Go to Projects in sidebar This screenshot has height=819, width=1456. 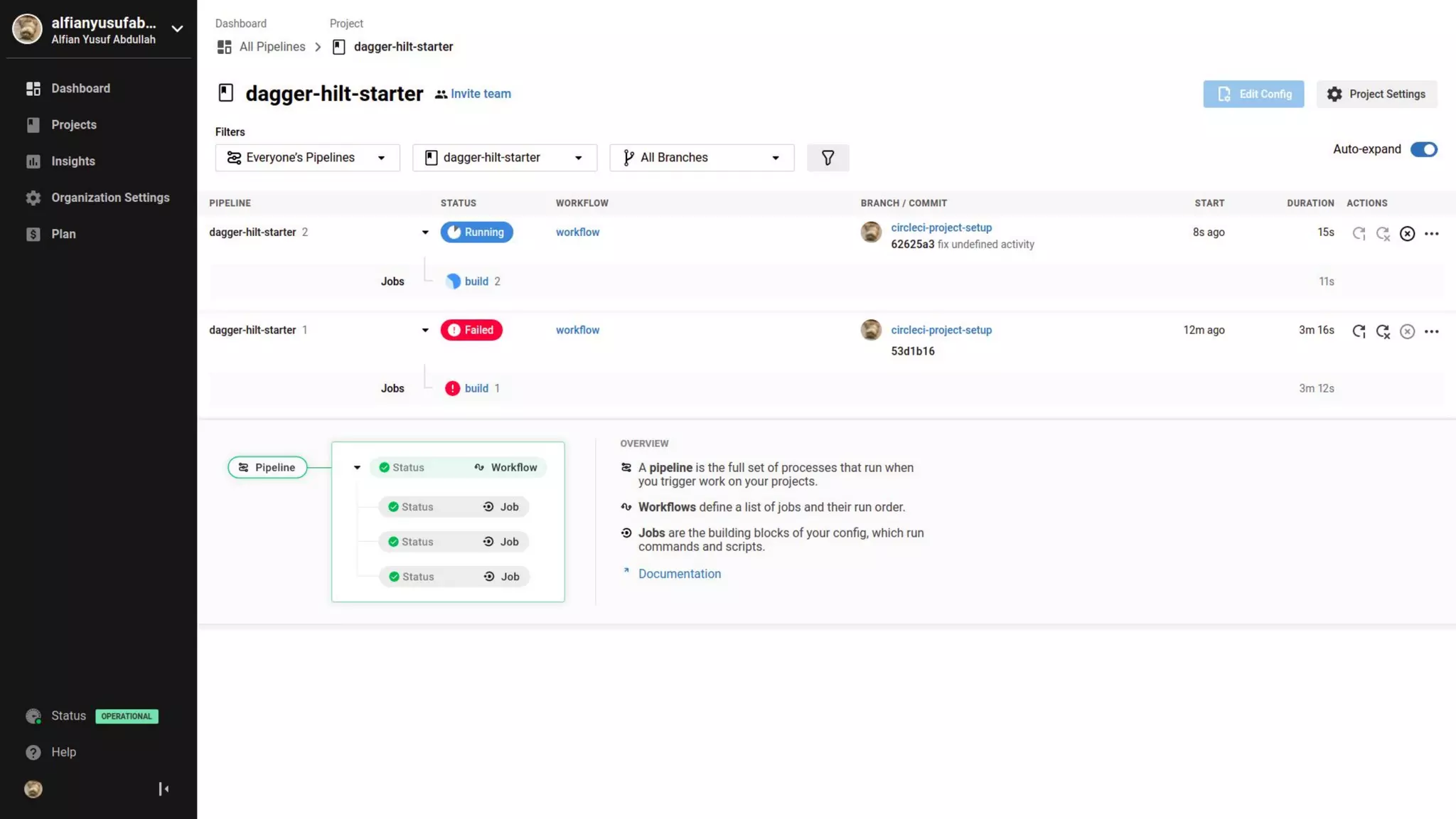73,125
